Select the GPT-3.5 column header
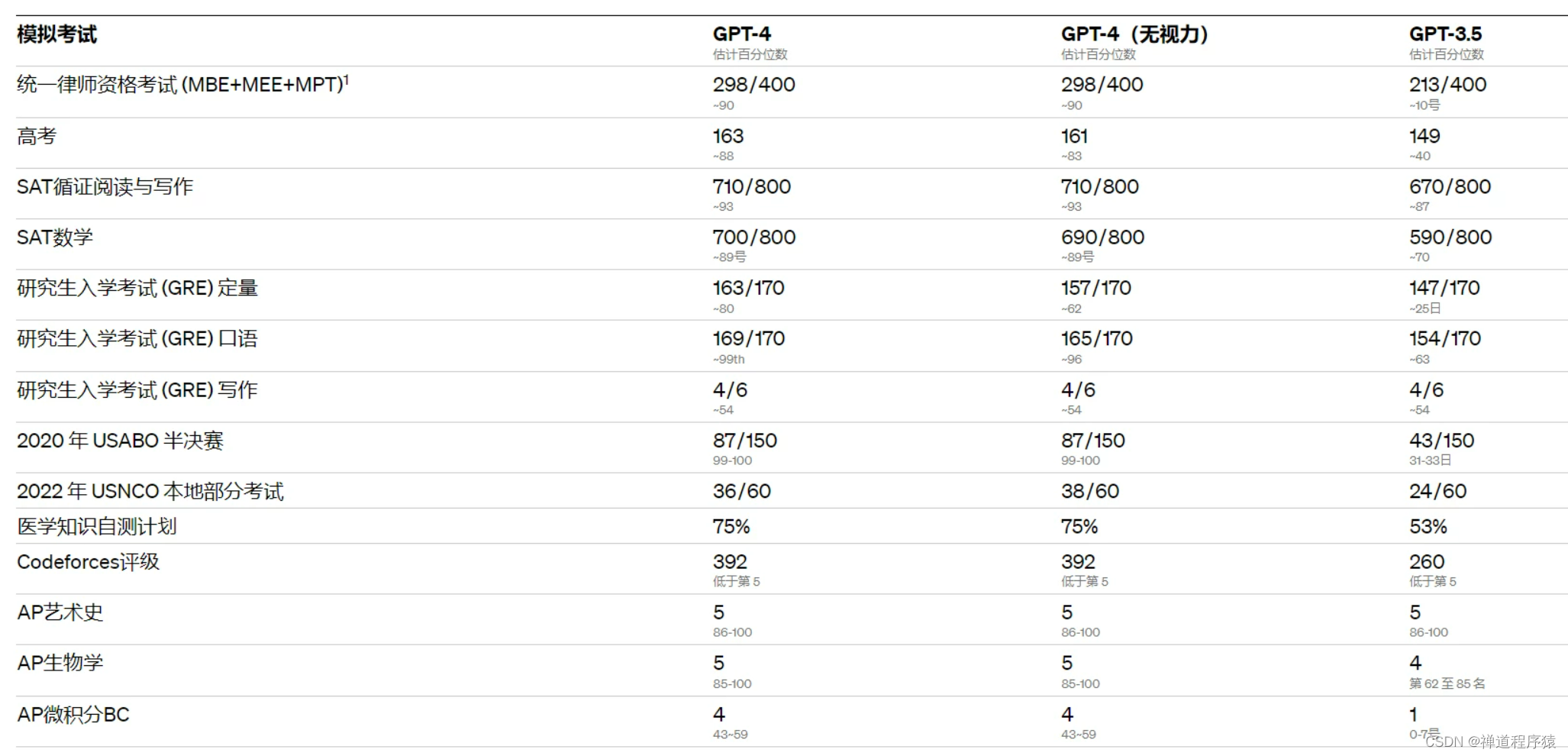 click(x=1445, y=34)
